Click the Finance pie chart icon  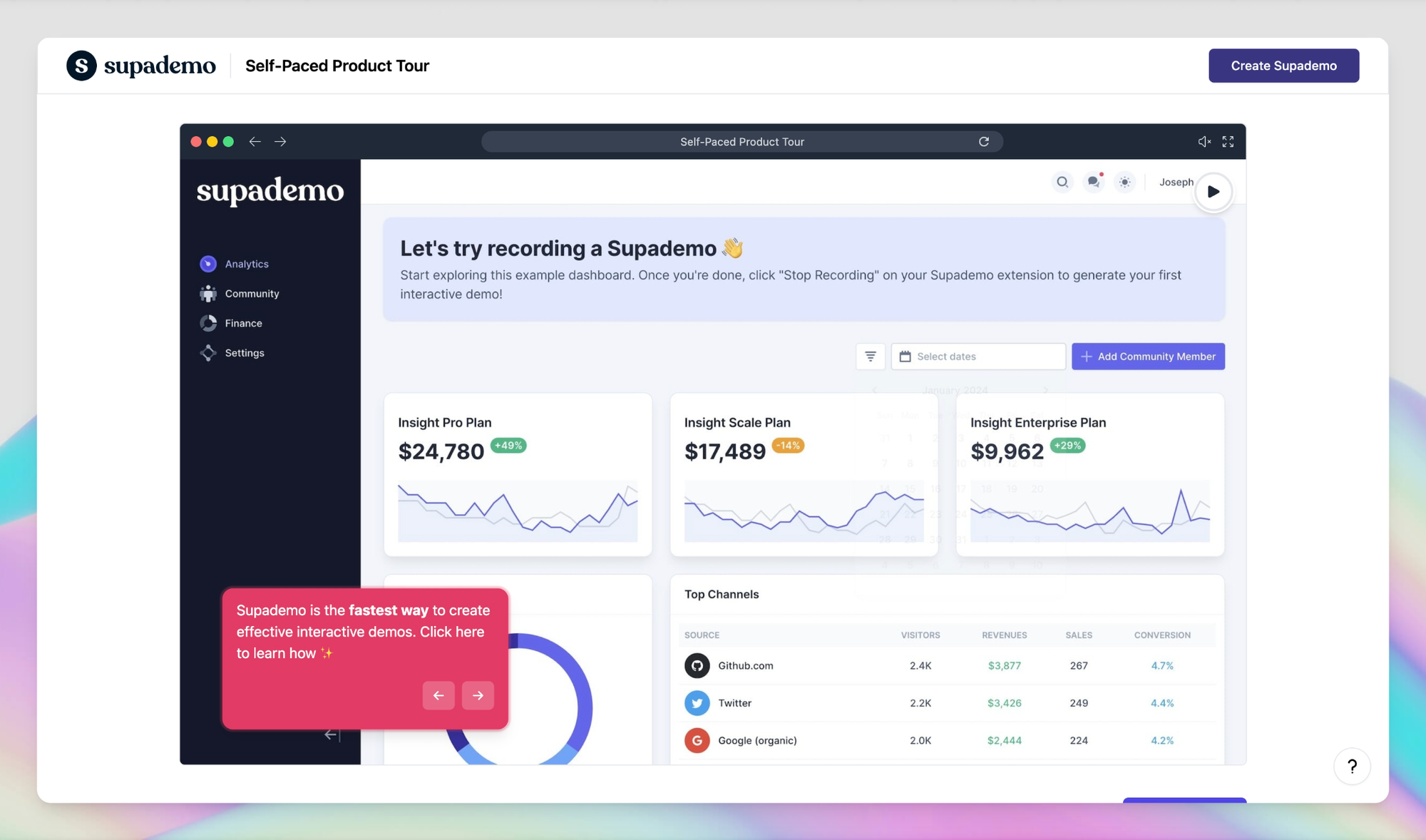pos(208,323)
